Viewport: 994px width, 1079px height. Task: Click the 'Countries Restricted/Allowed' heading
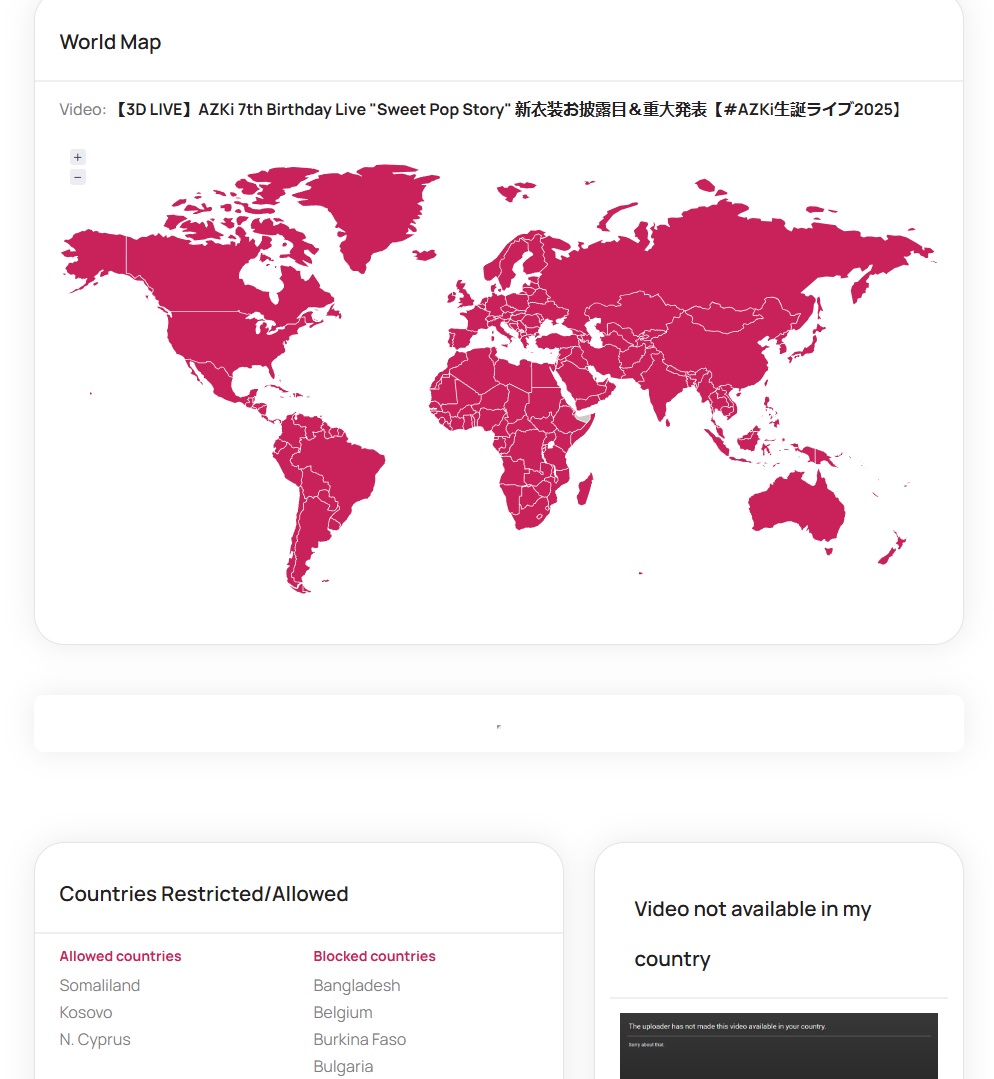[204, 894]
